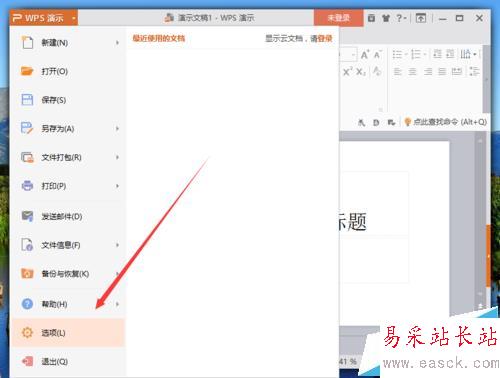Choose 打开(O) menu entry
500x378 pixels.
(x=68, y=71)
